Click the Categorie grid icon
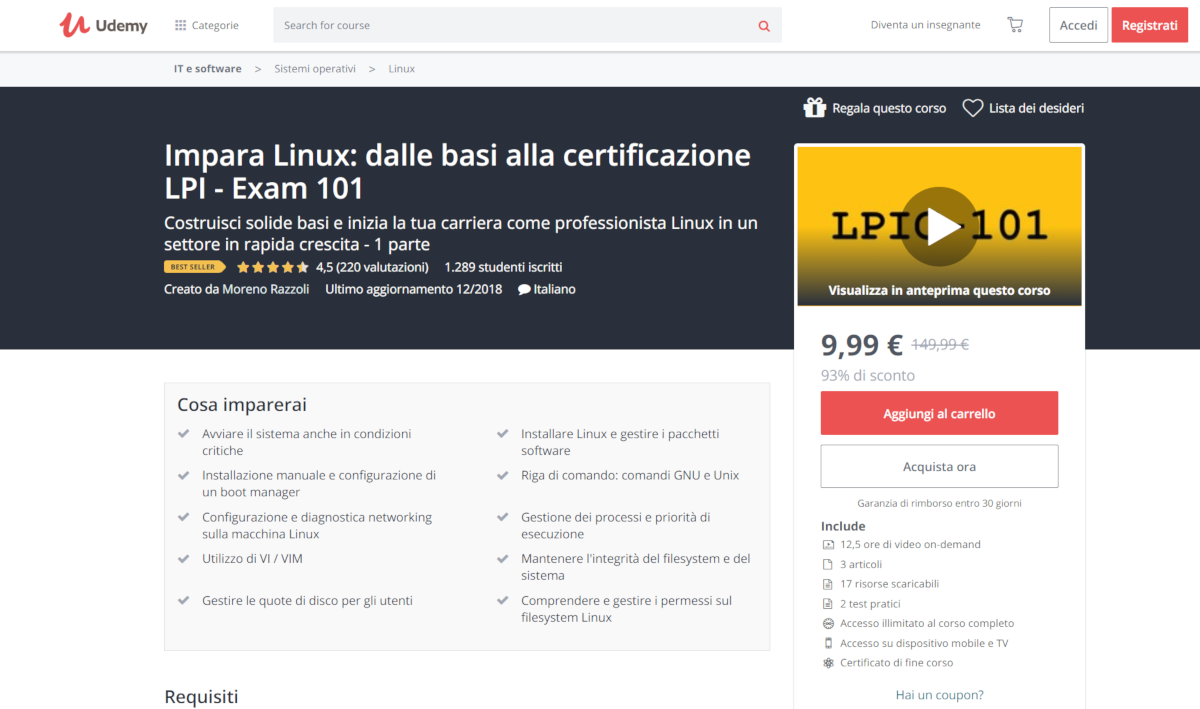The image size is (1200, 709). [180, 25]
